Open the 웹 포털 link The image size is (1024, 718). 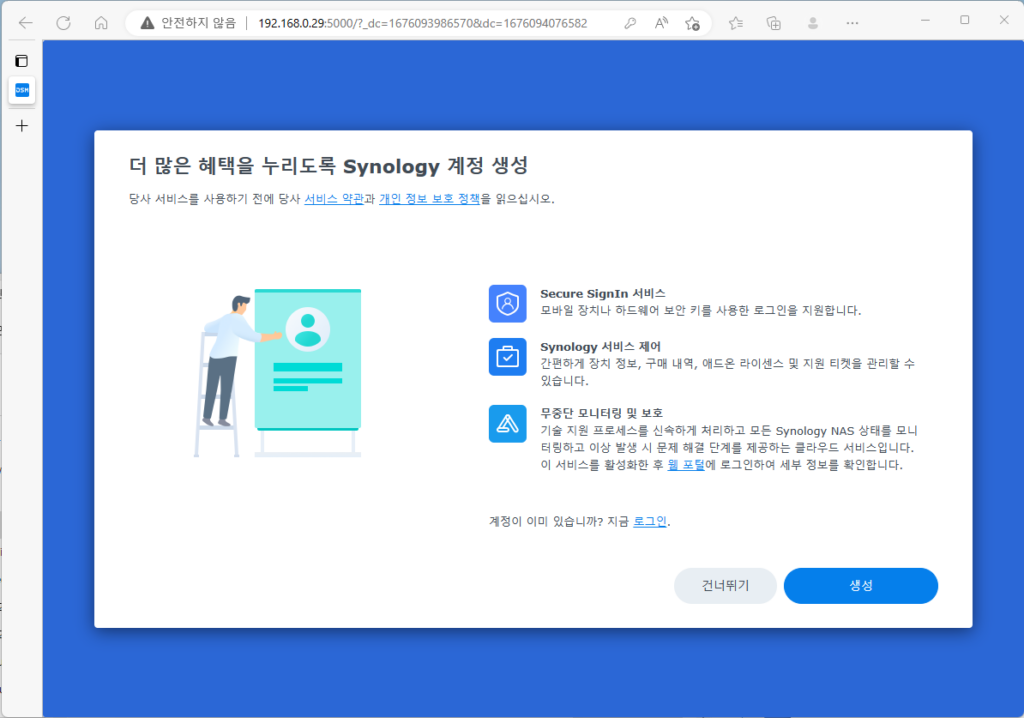tap(686, 465)
